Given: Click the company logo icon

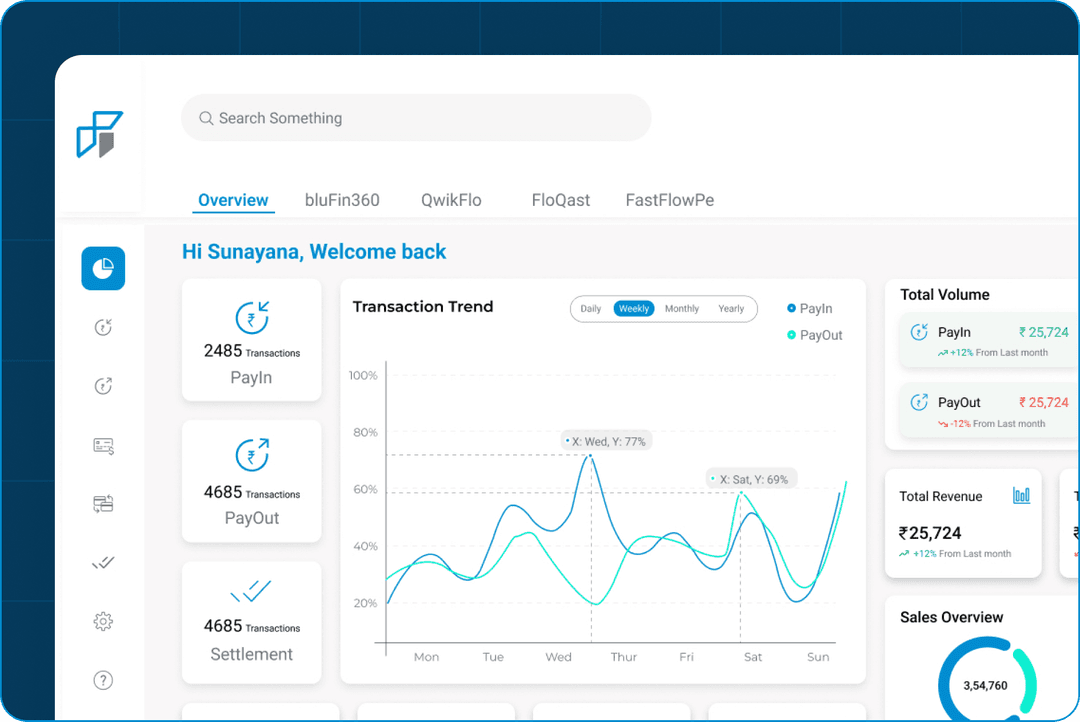Looking at the screenshot, I should 100,134.
